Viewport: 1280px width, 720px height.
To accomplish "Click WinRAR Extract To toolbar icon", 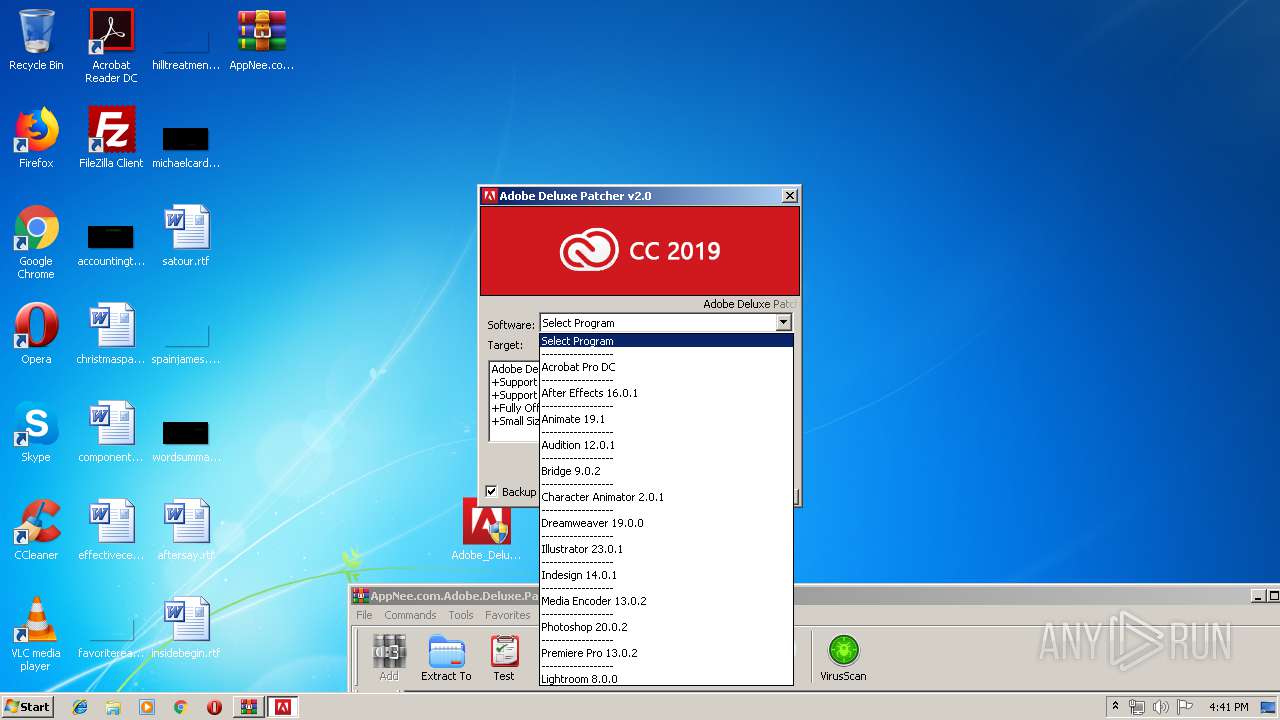I will coord(446,658).
